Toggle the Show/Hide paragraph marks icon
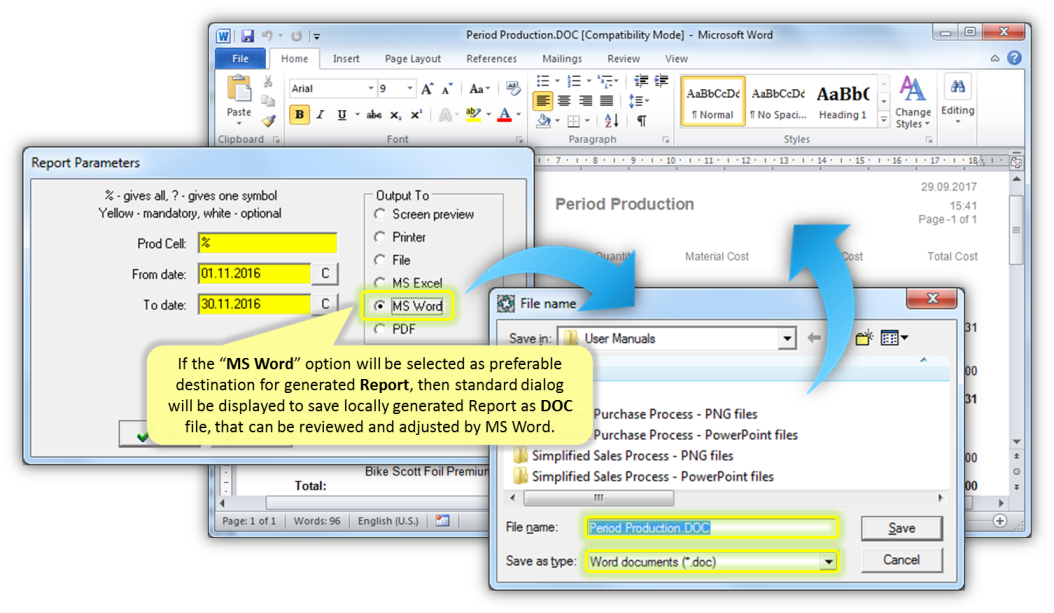 point(642,121)
